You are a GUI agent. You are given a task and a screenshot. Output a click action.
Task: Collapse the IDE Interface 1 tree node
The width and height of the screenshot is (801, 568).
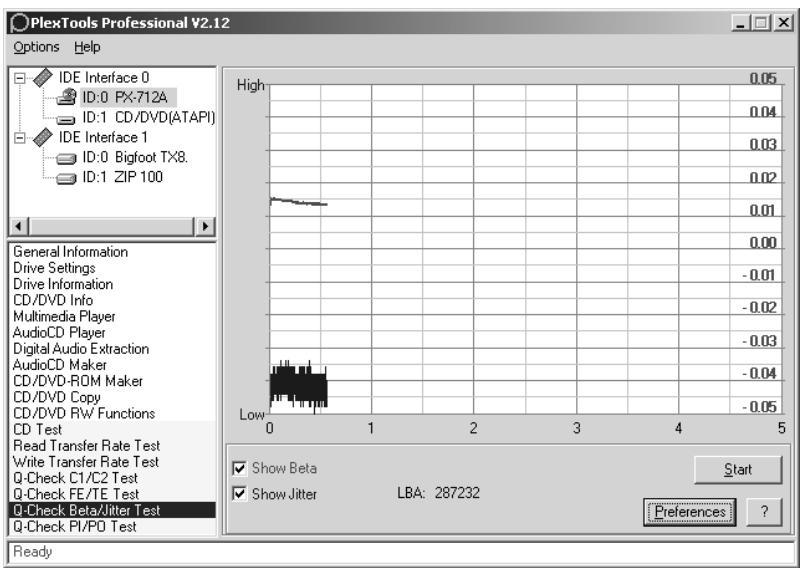(19, 138)
